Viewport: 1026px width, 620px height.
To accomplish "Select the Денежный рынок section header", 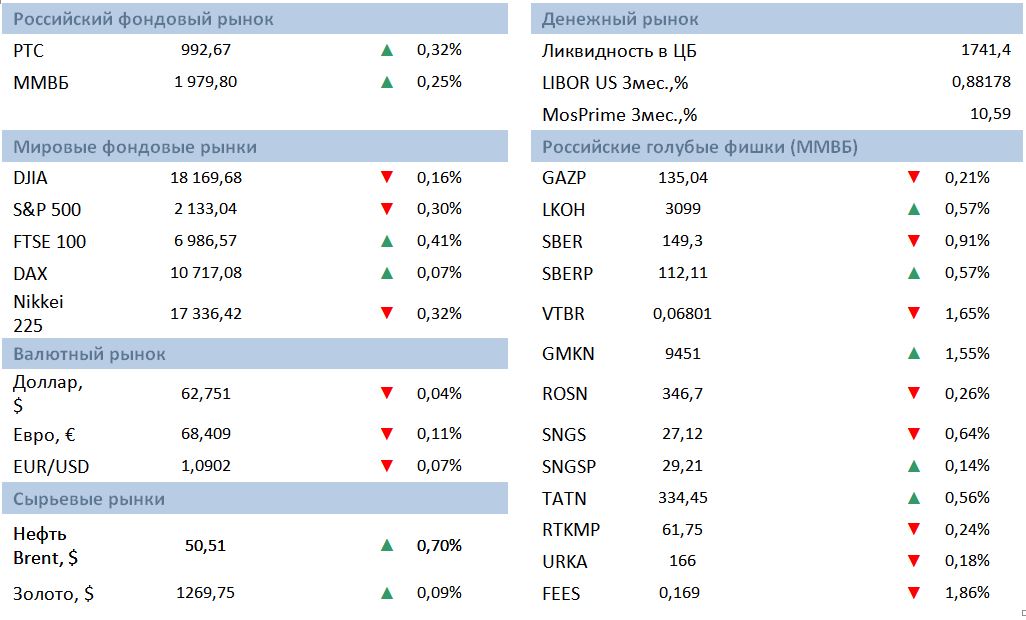I will click(620, 19).
